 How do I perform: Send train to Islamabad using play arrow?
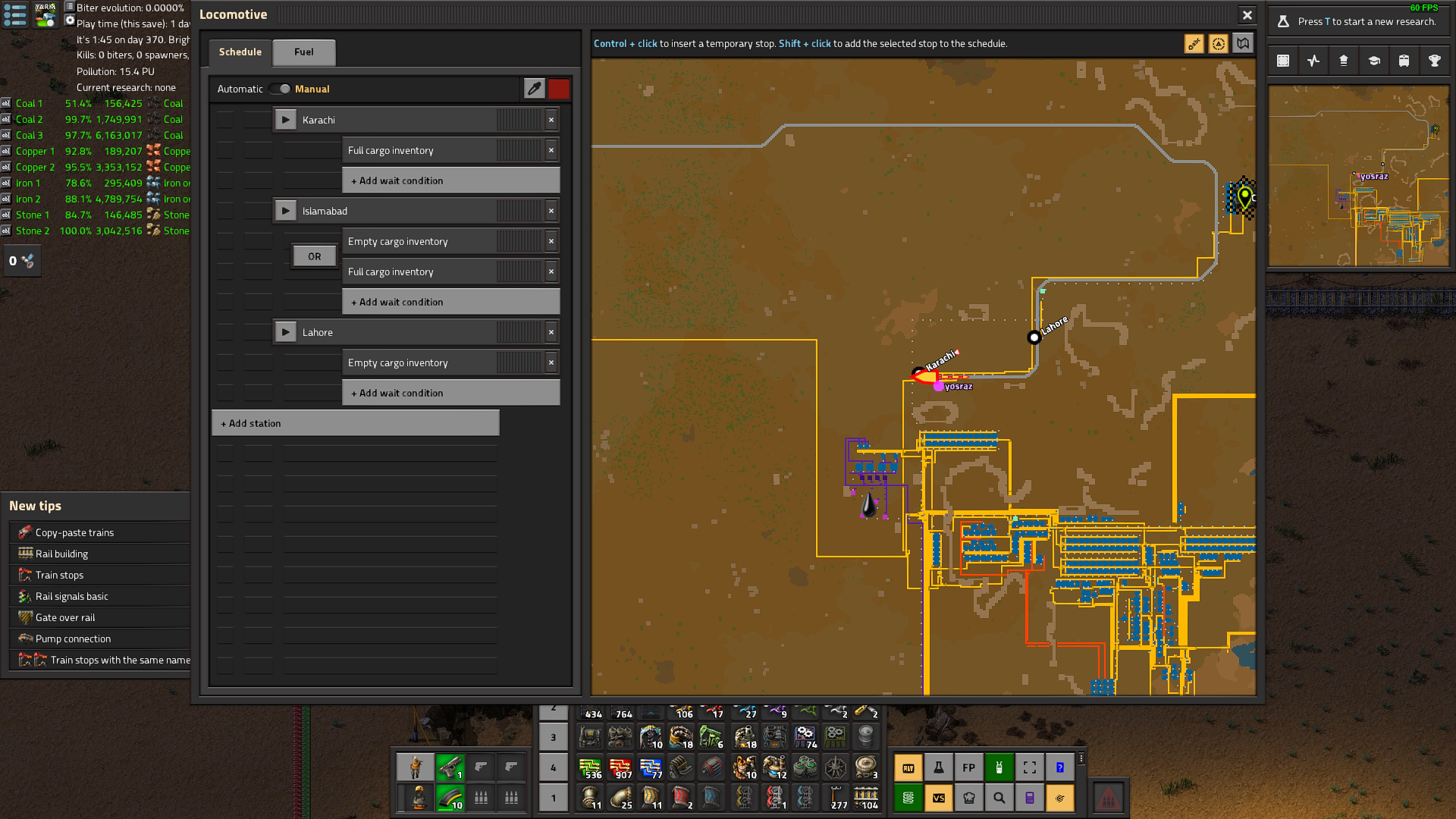[x=286, y=211]
